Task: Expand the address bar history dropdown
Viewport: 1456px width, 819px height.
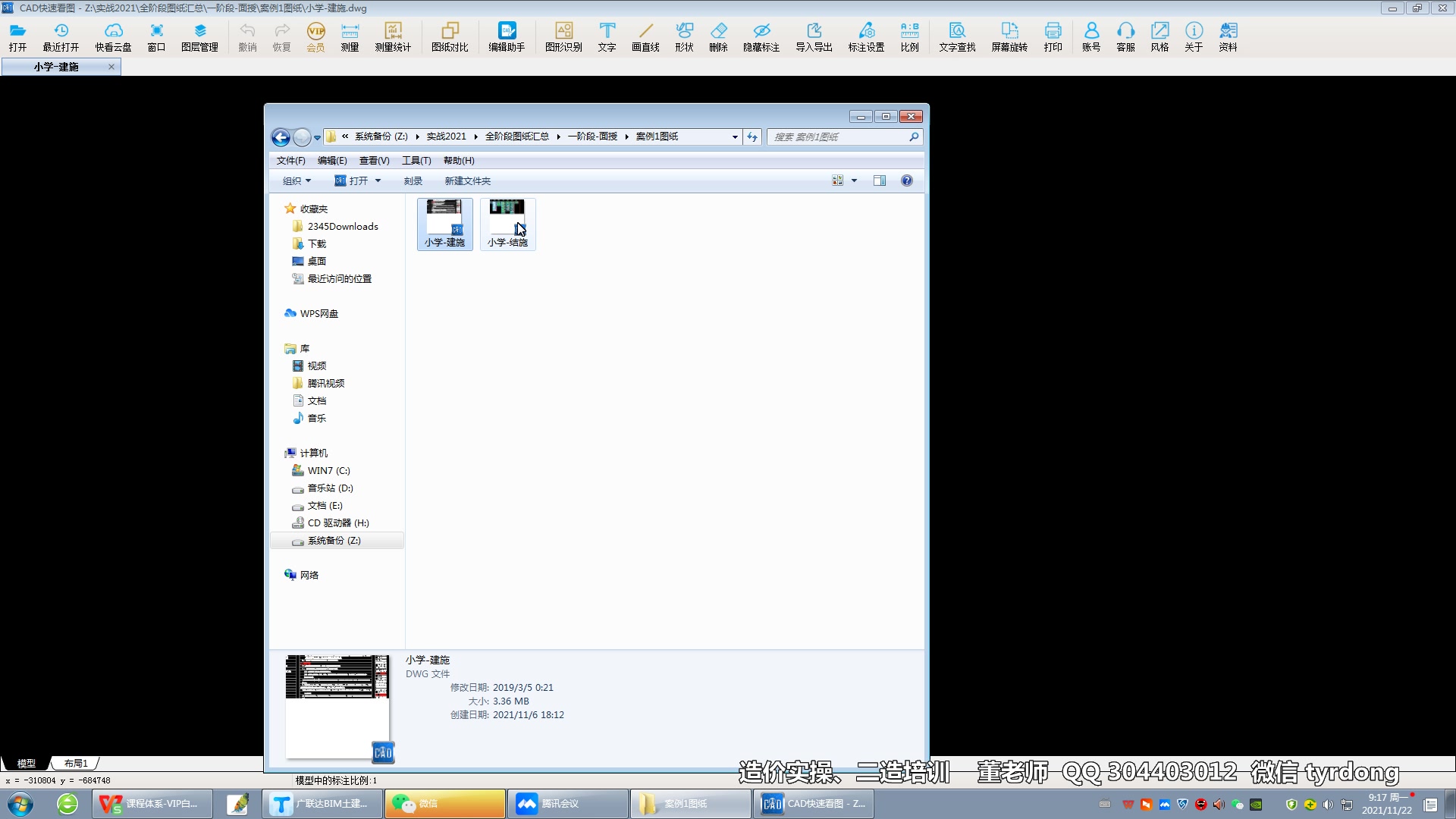Action: coord(735,137)
